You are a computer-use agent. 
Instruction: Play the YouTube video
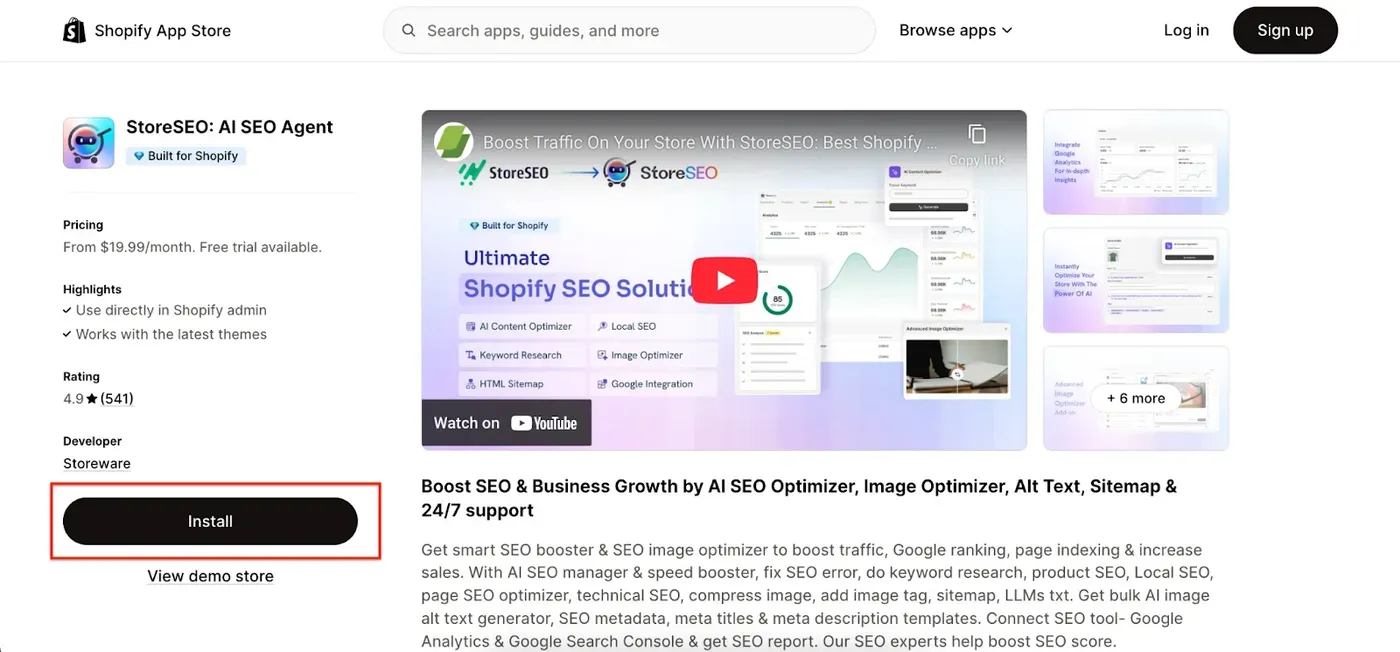(x=724, y=281)
